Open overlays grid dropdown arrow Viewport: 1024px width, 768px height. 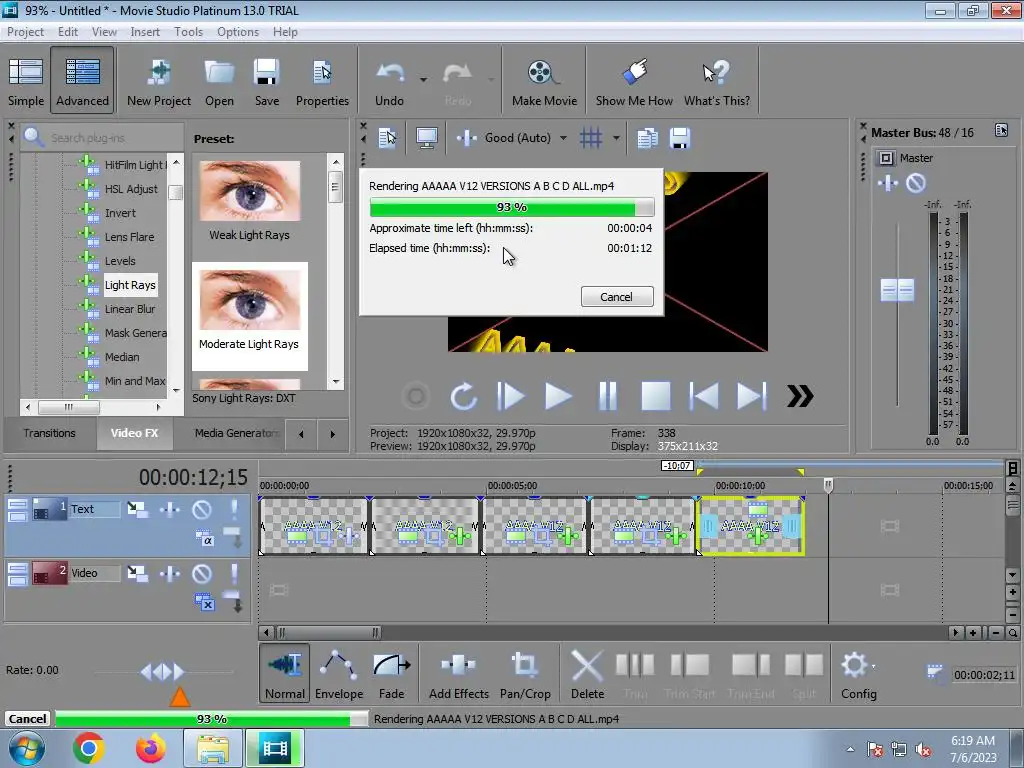click(616, 138)
